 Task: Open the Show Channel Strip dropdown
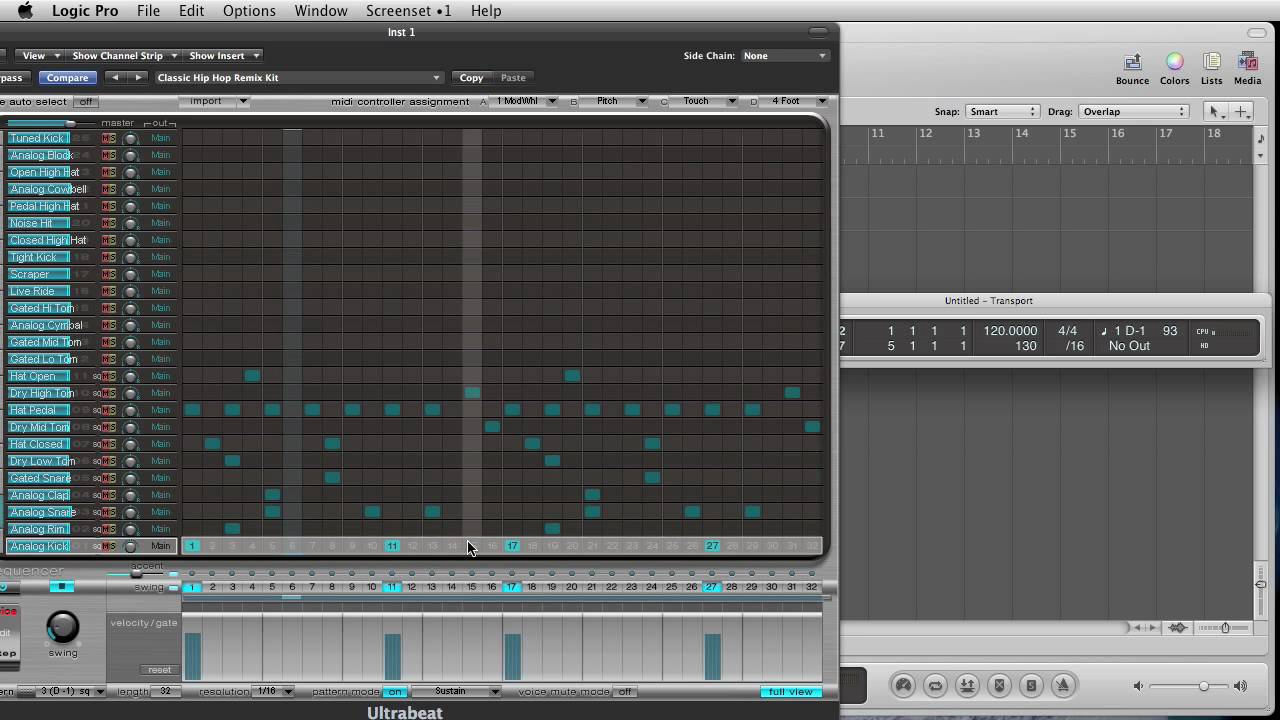(125, 56)
